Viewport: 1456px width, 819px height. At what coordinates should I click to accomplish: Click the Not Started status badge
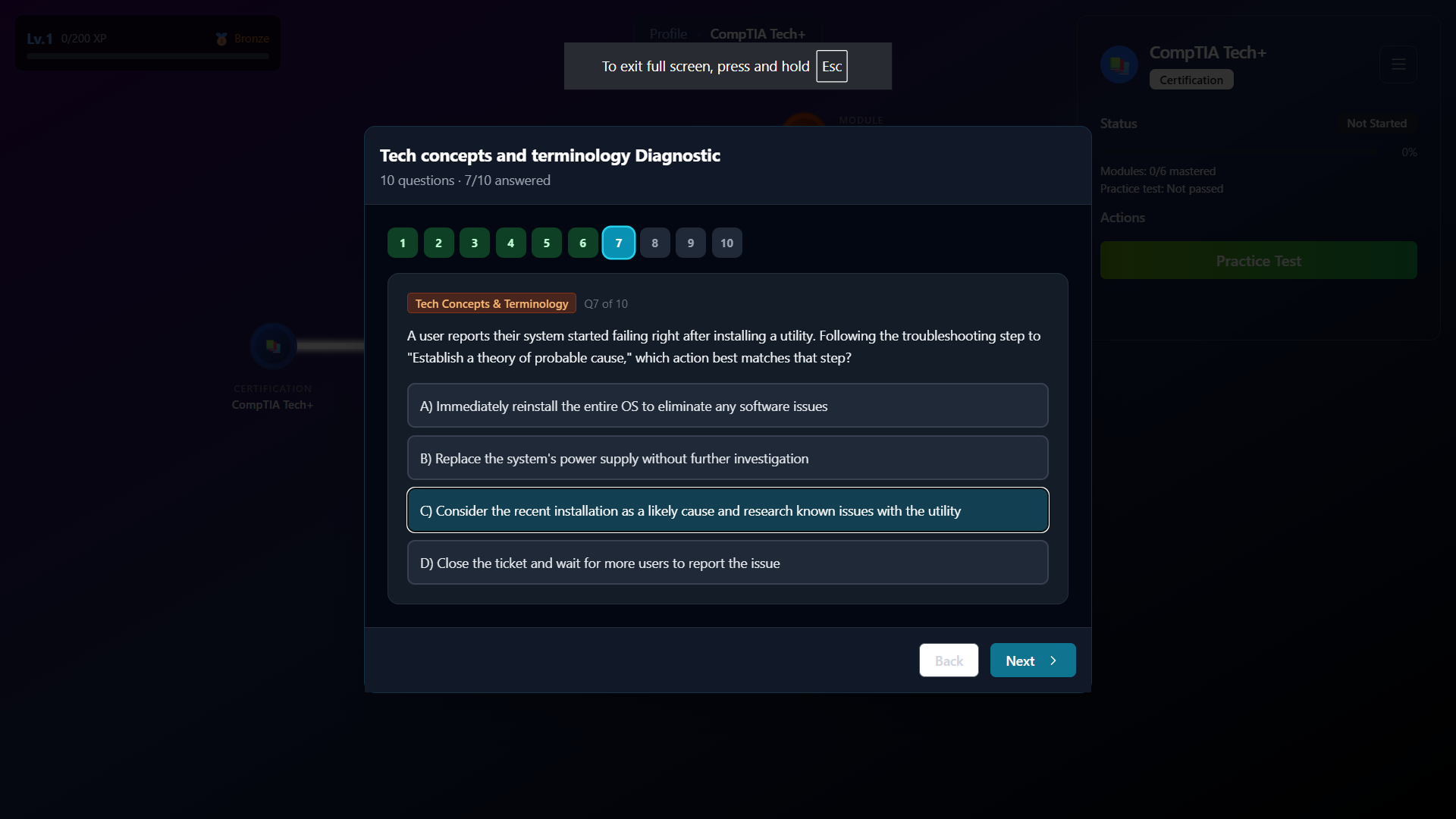tap(1376, 123)
